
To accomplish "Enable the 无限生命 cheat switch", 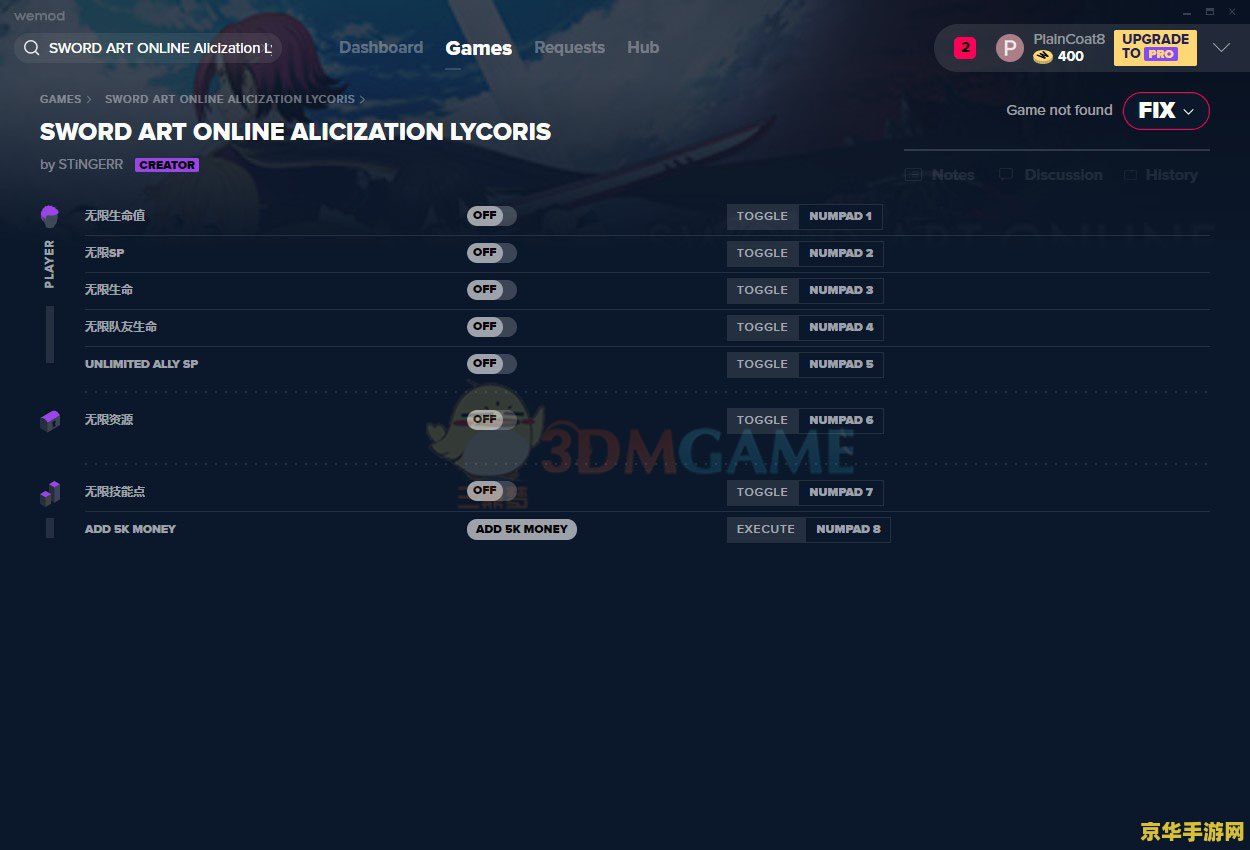I will coord(492,290).
